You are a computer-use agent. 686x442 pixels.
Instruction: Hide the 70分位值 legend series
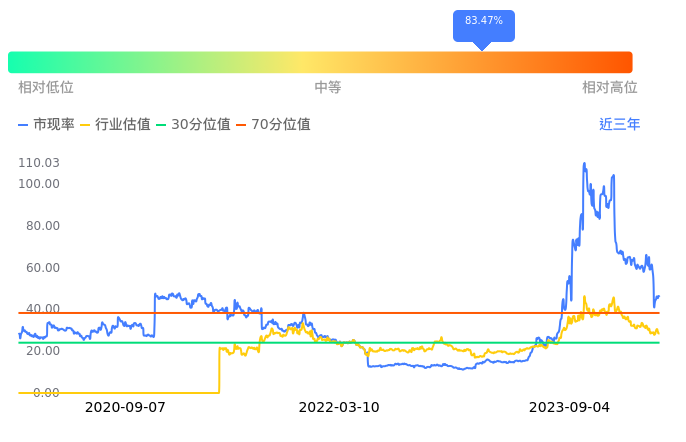[x=271, y=125]
